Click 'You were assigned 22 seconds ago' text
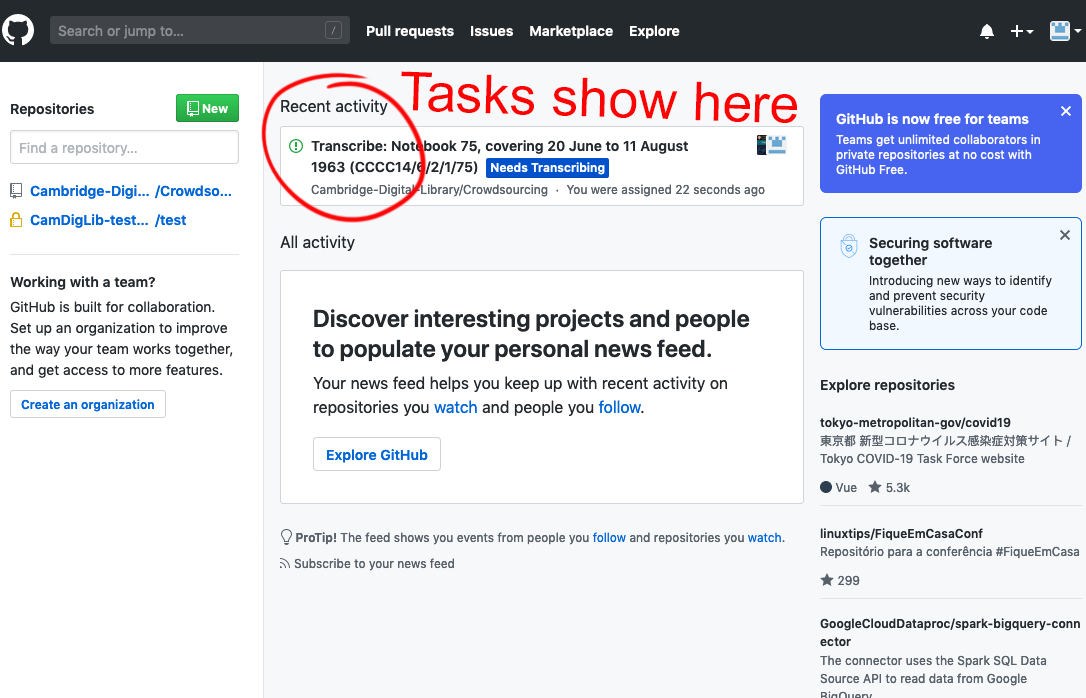Viewport: 1086px width, 698px height. [x=666, y=190]
